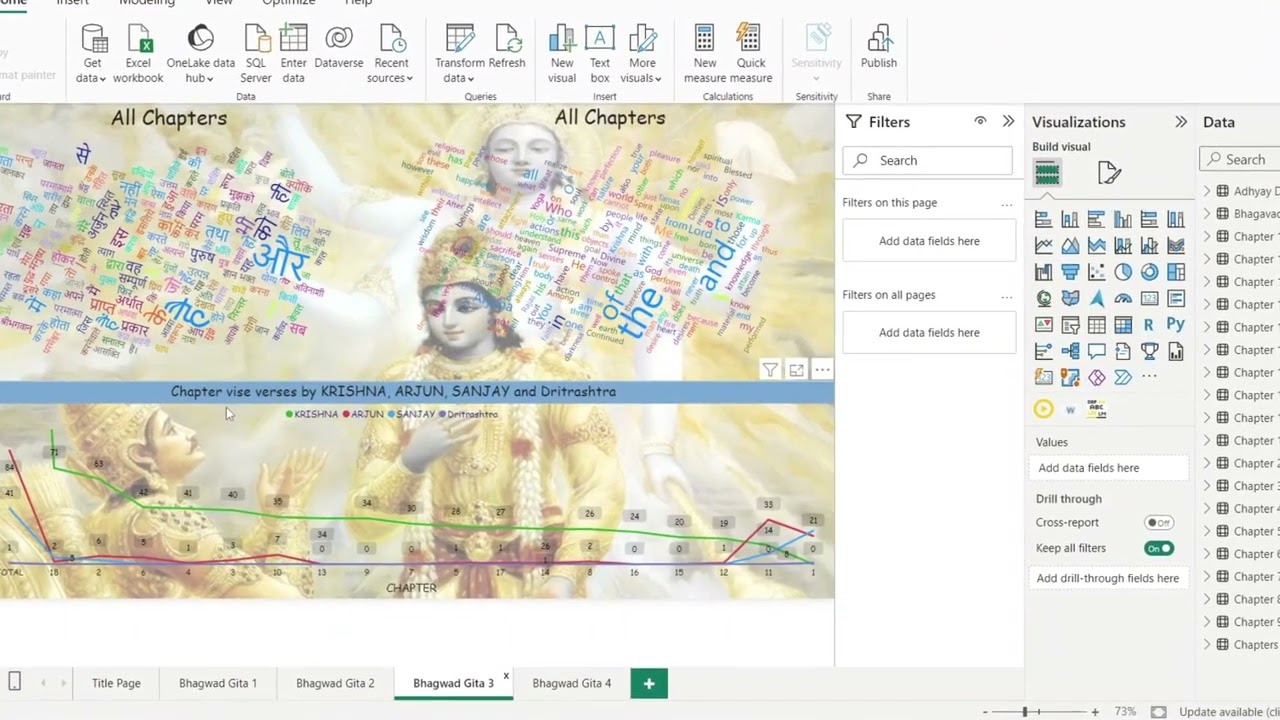Select the waterfall chart visual
1280x720 pixels.
[1044, 272]
